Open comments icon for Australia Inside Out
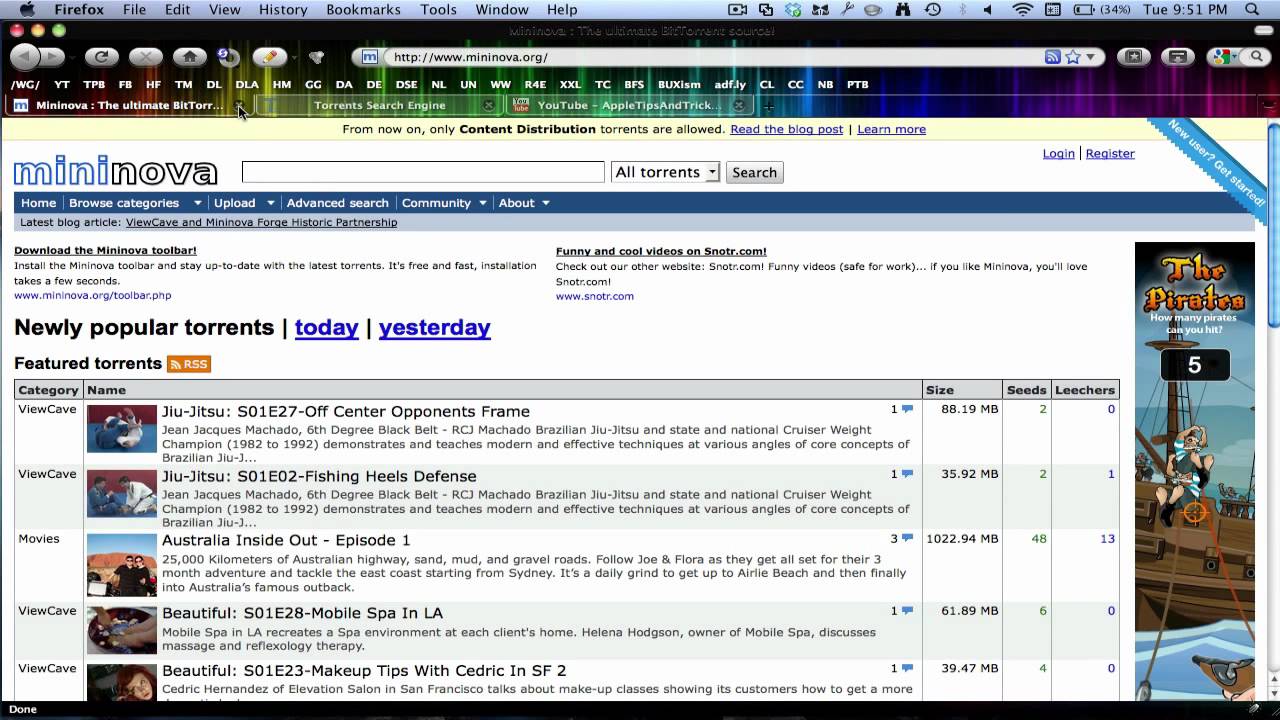Viewport: 1280px width, 720px height. [x=907, y=539]
